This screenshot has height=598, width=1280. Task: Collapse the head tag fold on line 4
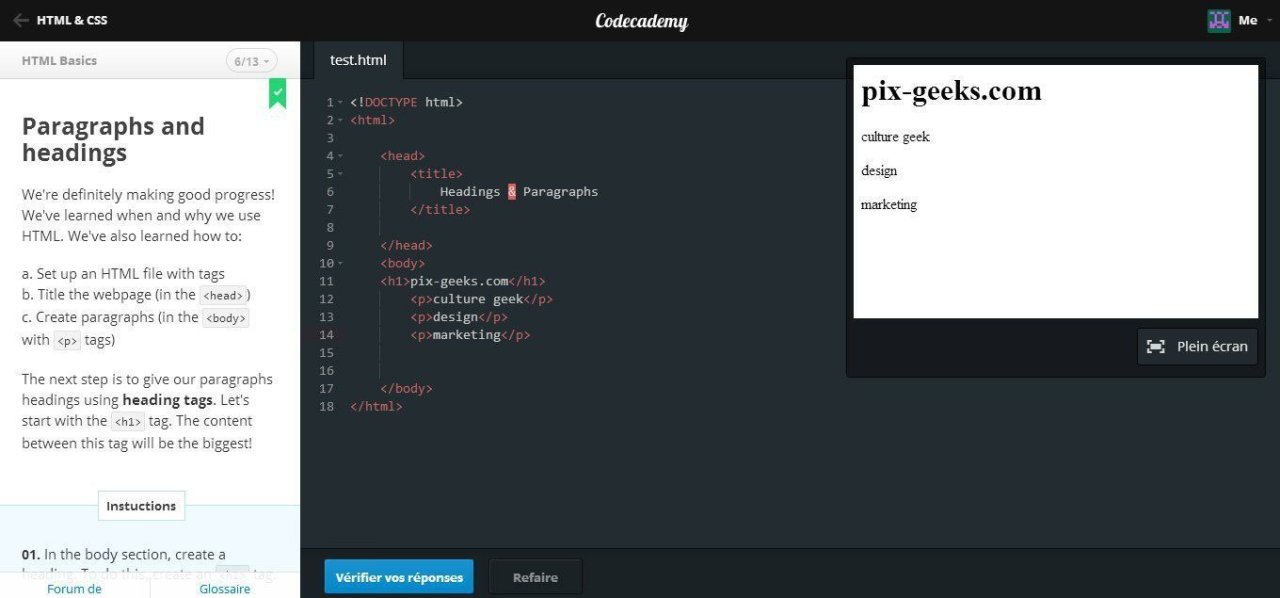(x=341, y=156)
